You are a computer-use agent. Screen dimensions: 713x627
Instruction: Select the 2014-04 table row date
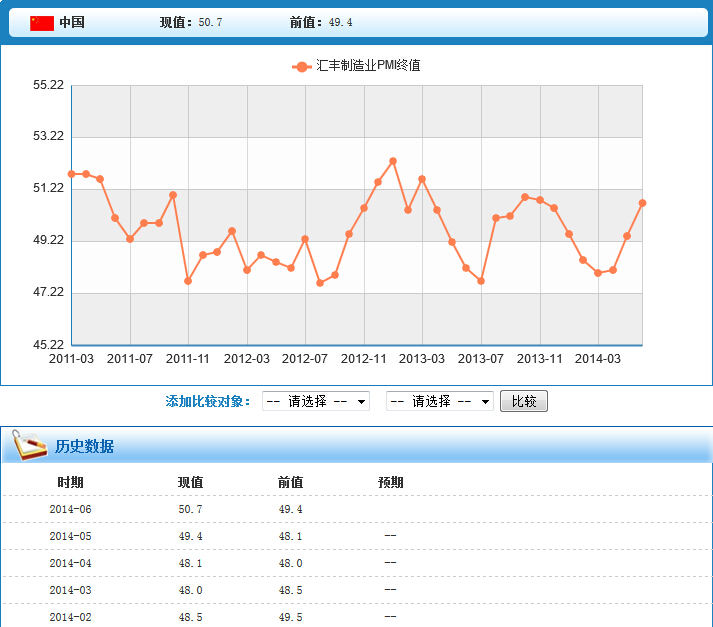pos(70,564)
